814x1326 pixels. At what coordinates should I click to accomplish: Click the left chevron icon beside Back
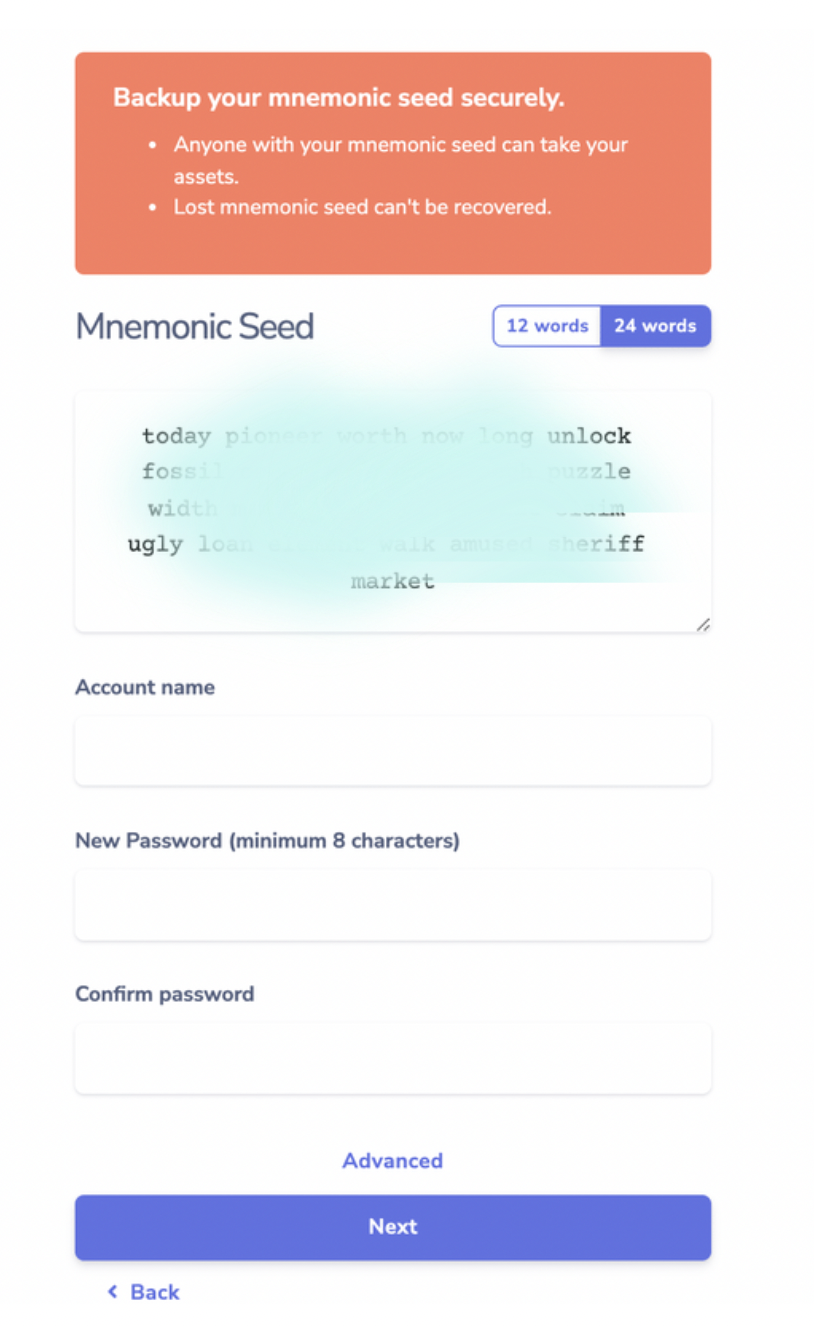click(112, 1292)
